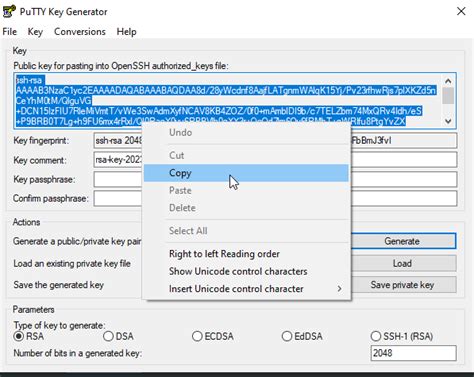This screenshot has width=474, height=377.
Task: Select Show Unicode control characters
Action: click(x=246, y=271)
